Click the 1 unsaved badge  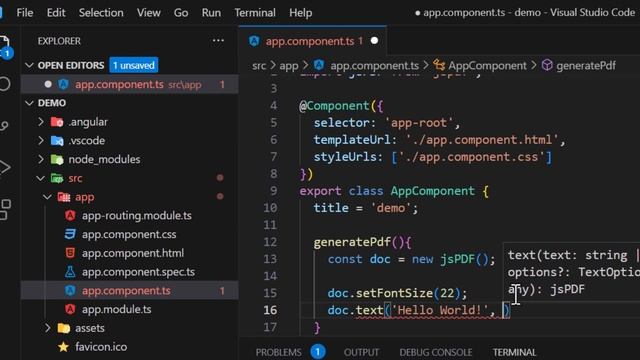tap(133, 65)
